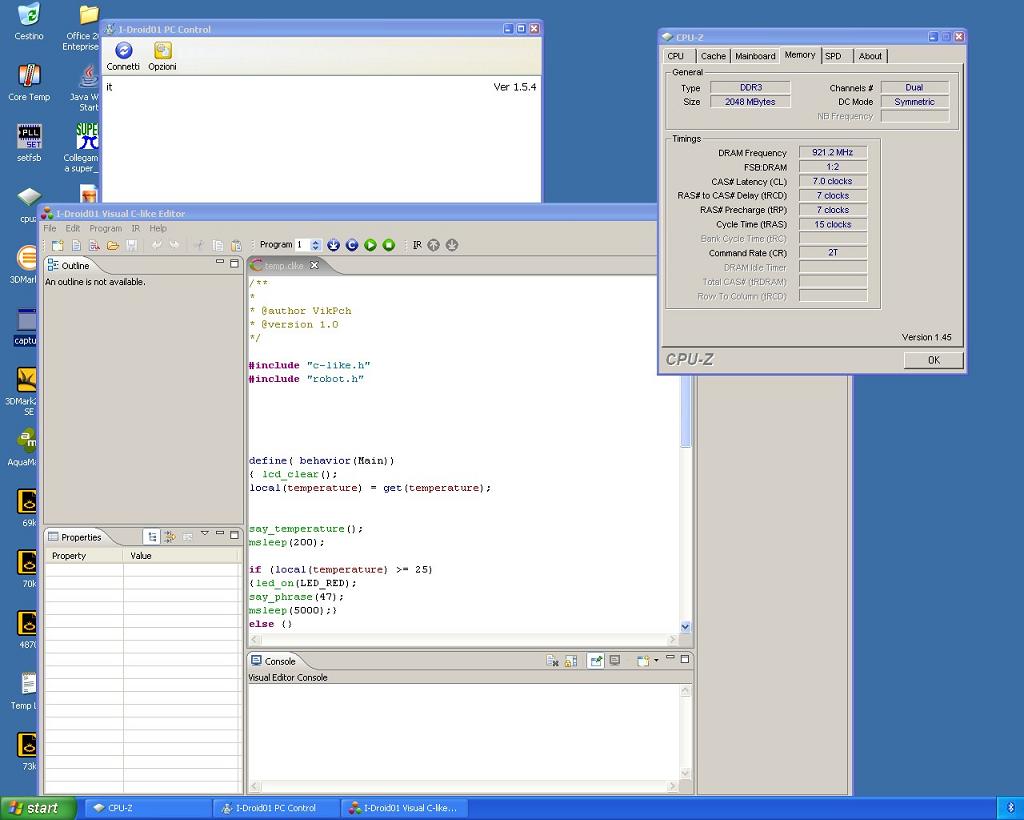This screenshot has height=820, width=1024.
Task: Toggle pin console button
Action: click(596, 661)
